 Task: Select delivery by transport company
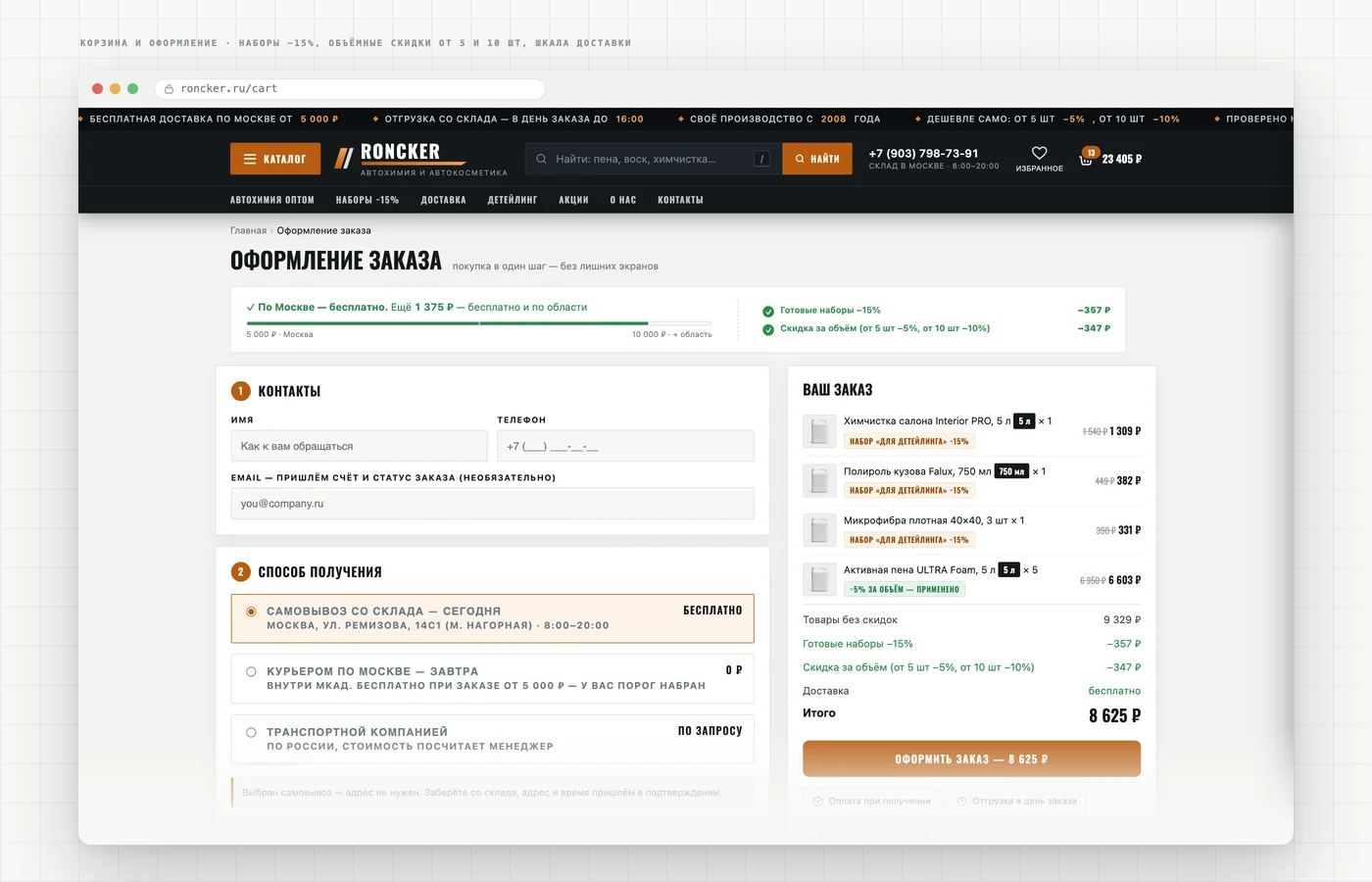tap(493, 739)
